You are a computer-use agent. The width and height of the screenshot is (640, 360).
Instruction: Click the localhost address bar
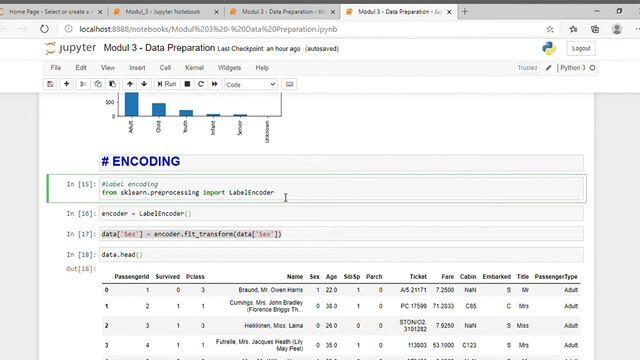[208, 29]
